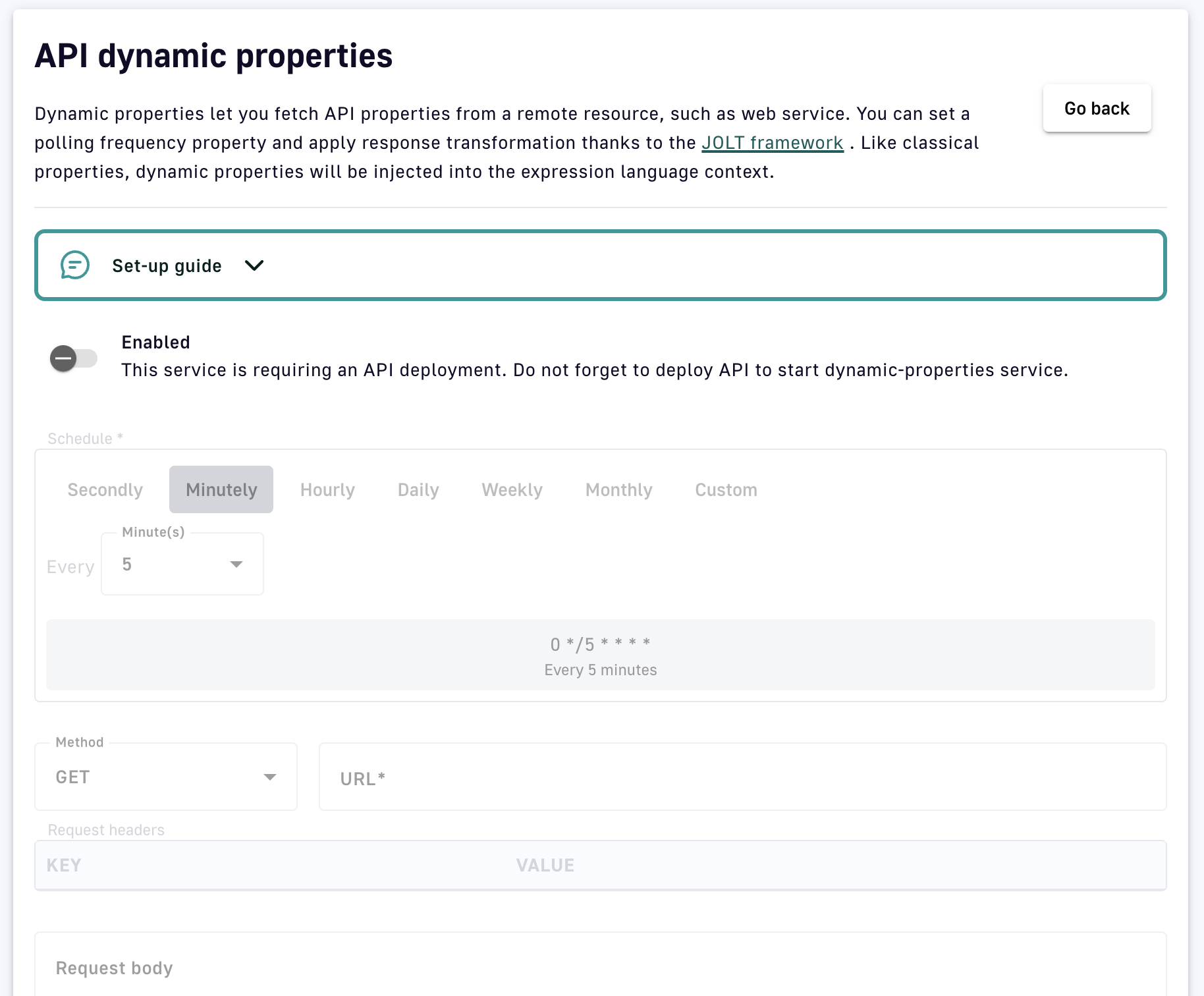The image size is (1204, 996).
Task: Click the Minute(s) dropdown arrow icon
Action: pos(236,565)
